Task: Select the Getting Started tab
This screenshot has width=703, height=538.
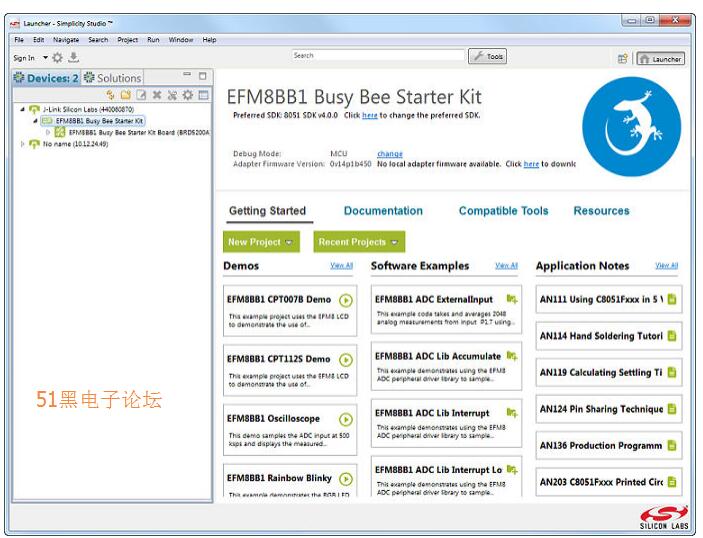Action: click(268, 211)
